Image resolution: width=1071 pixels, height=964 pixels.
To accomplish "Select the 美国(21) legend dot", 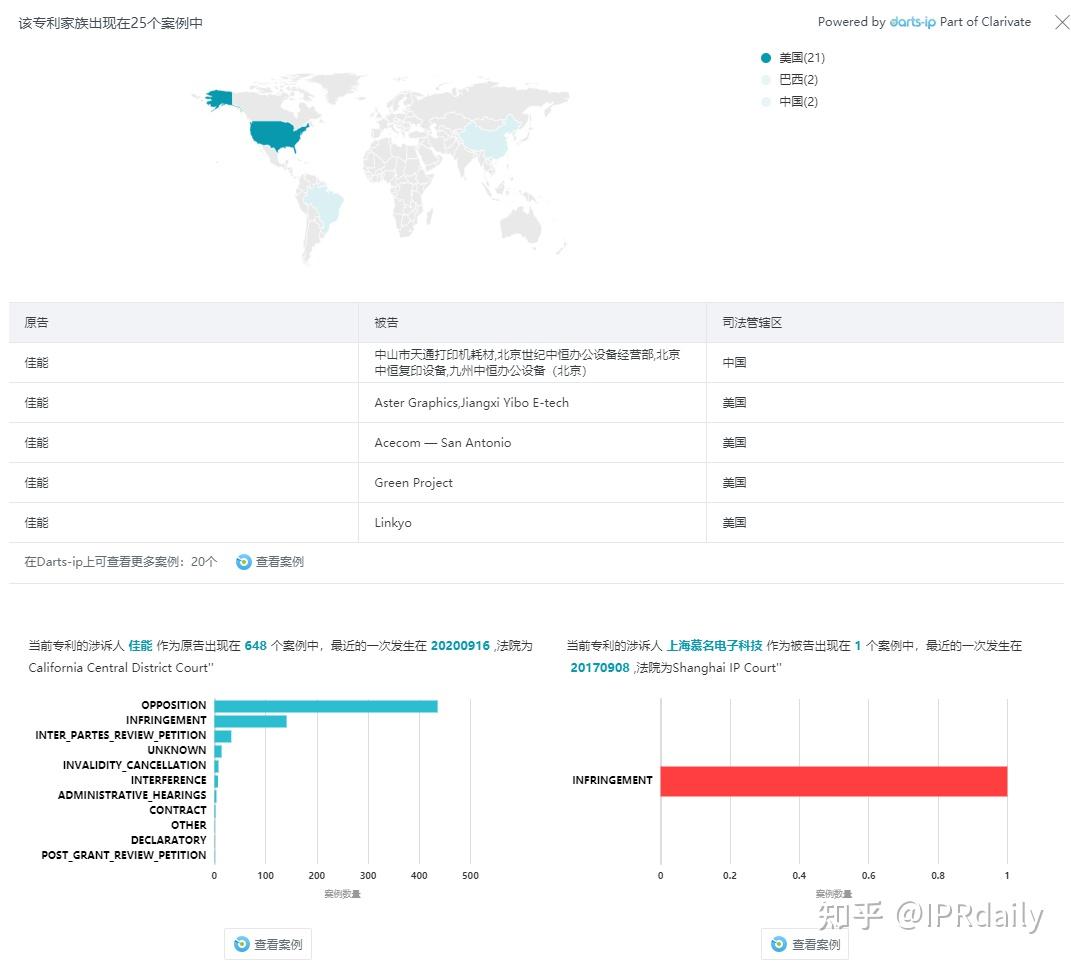I will tap(766, 58).
